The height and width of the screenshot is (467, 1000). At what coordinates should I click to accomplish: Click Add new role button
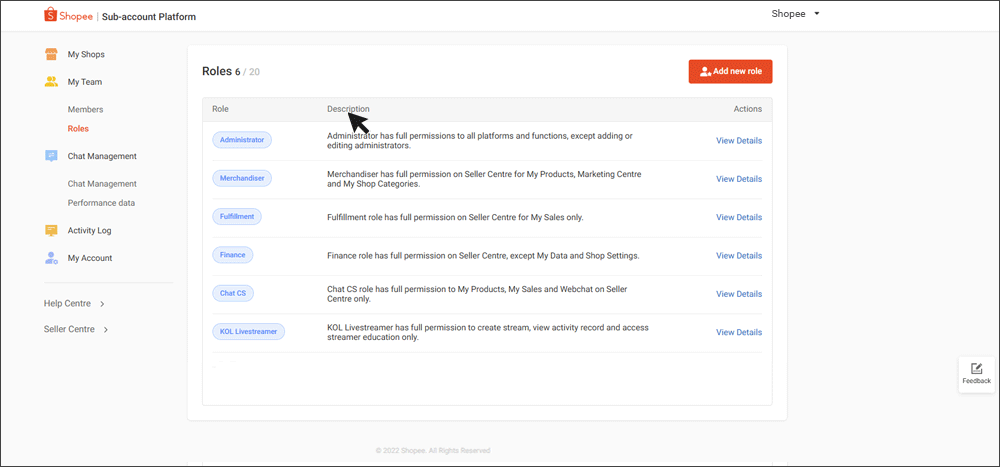pos(730,71)
